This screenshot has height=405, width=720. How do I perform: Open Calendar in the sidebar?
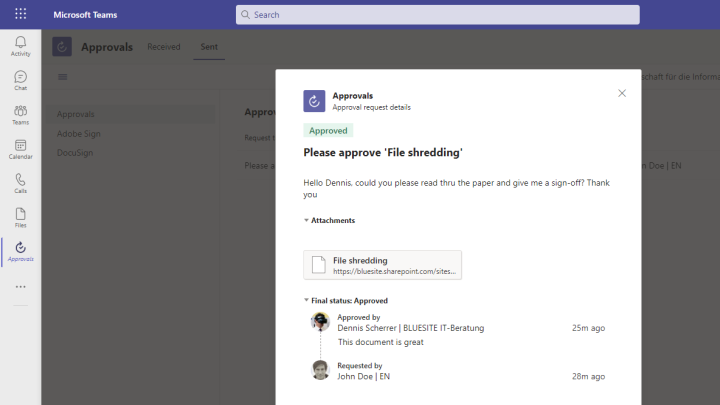tap(21, 149)
